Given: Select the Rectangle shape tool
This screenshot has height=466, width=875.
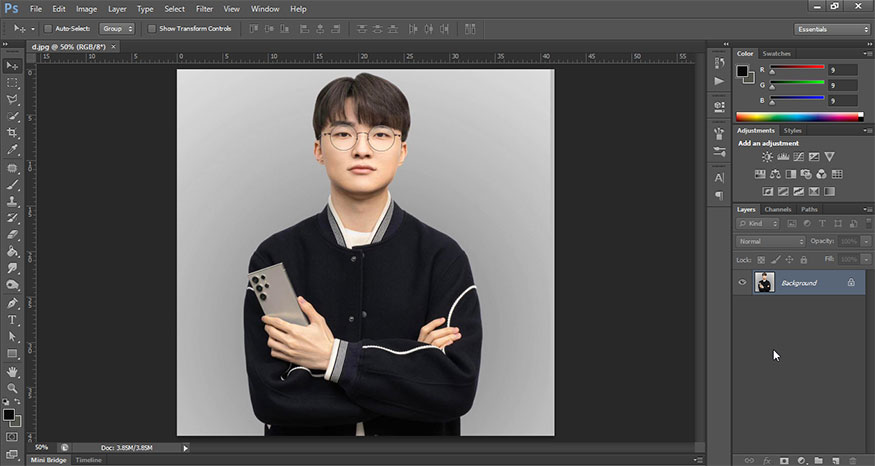Looking at the screenshot, I should point(12,354).
